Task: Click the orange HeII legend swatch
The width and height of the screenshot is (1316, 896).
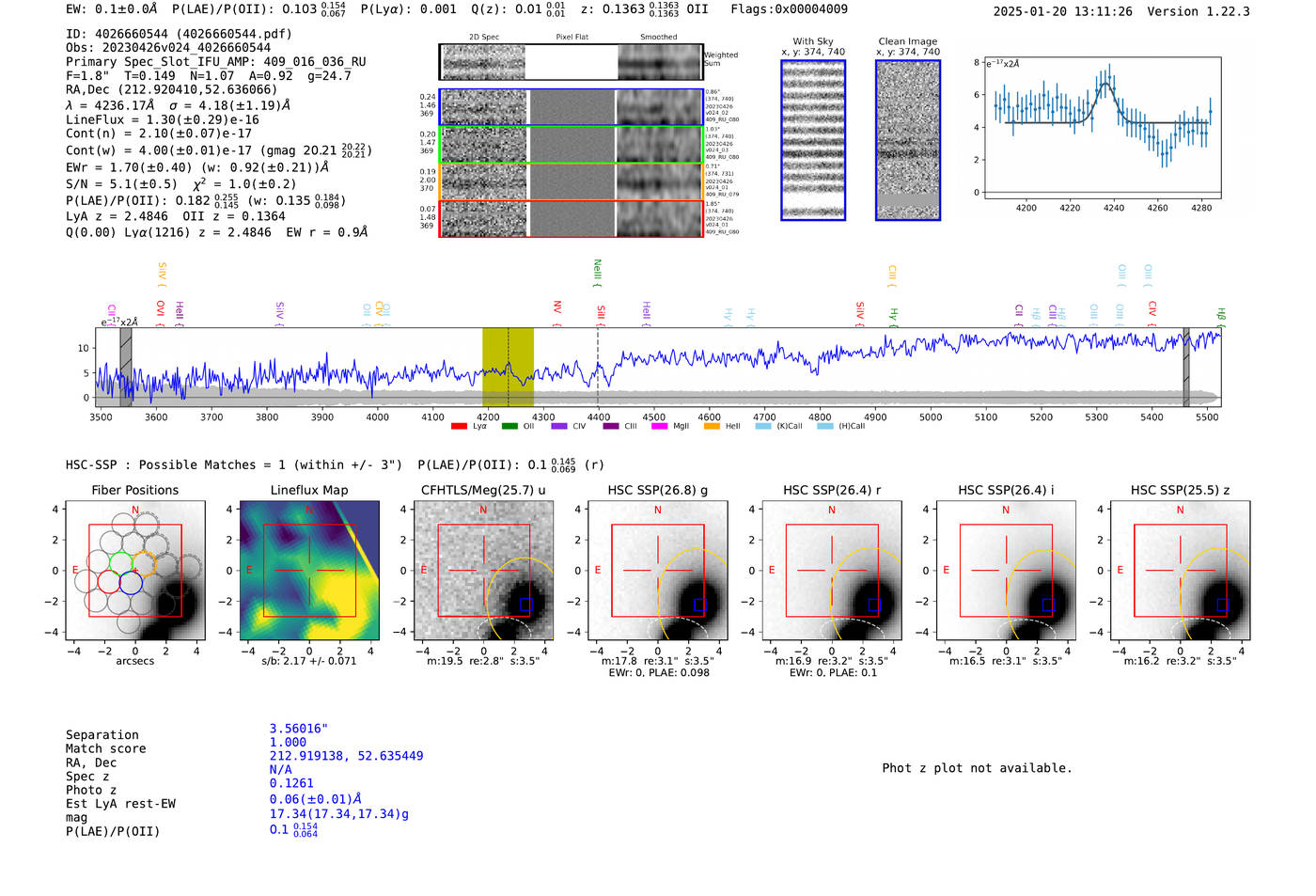Action: pos(712,427)
